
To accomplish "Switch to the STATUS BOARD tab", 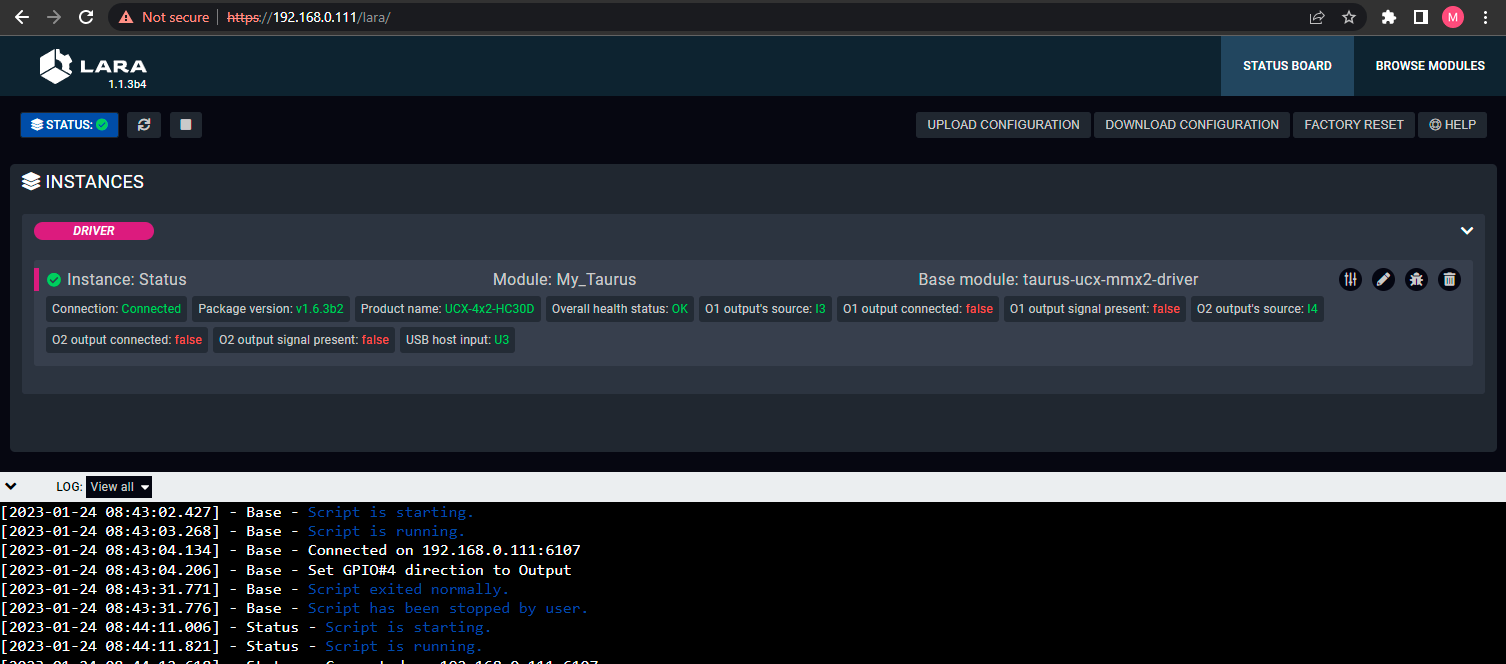I will (1287, 66).
